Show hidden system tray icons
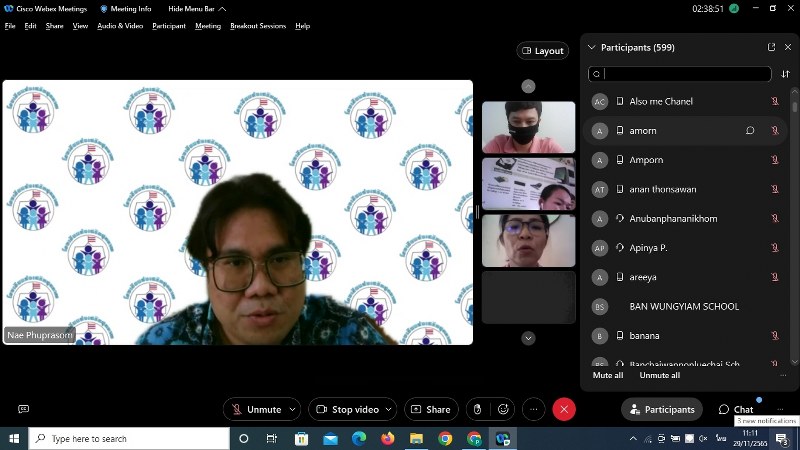This screenshot has height=450, width=800. (x=633, y=438)
